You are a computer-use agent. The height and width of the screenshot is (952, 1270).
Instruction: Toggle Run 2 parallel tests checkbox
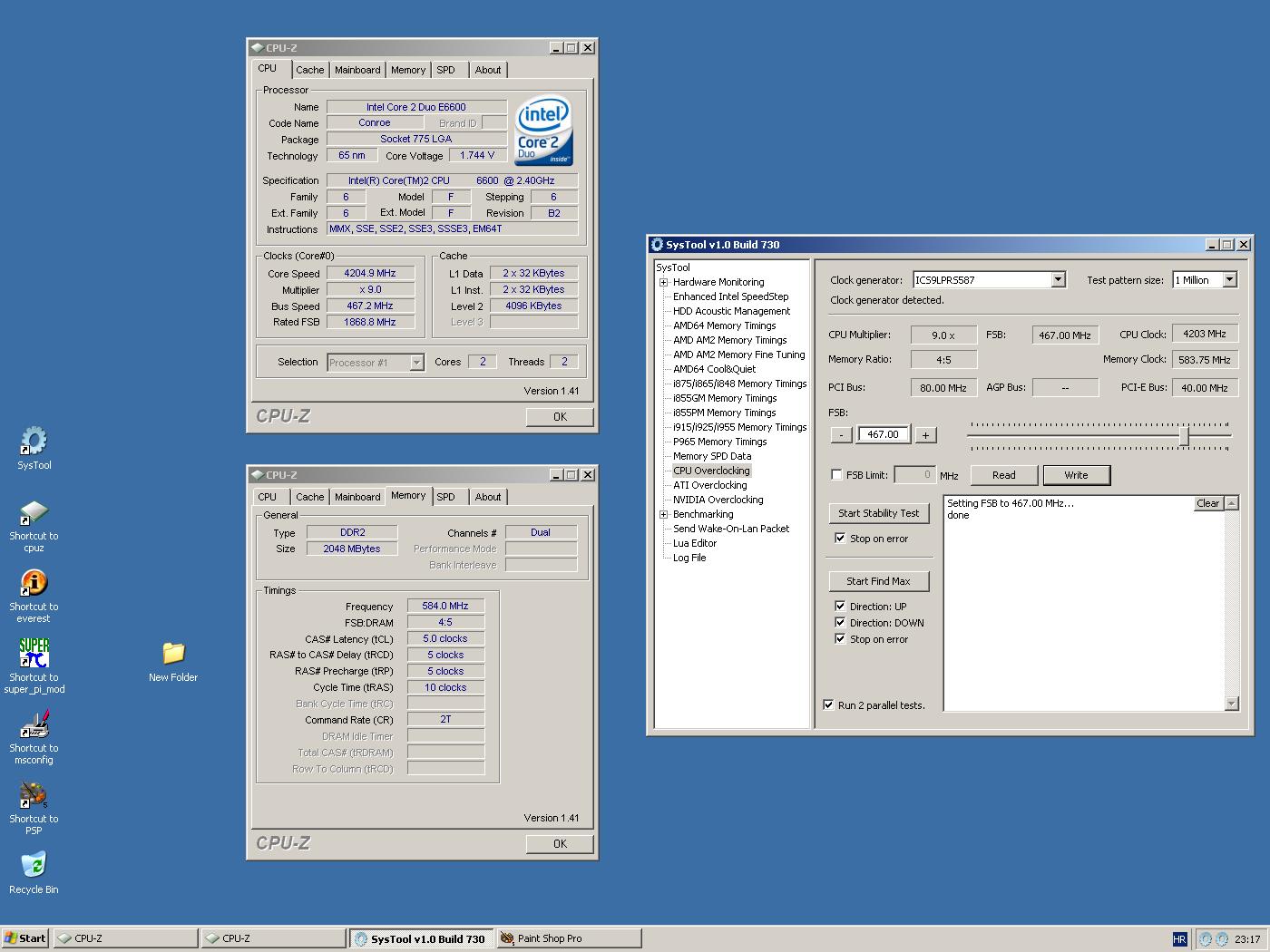click(828, 704)
